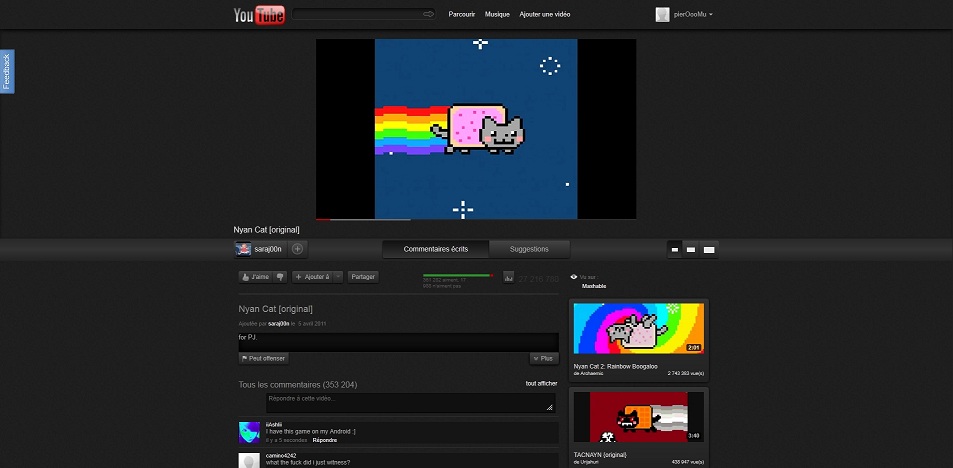Open the Parcourir menu item
Image resolution: width=953 pixels, height=468 pixels.
click(x=462, y=14)
